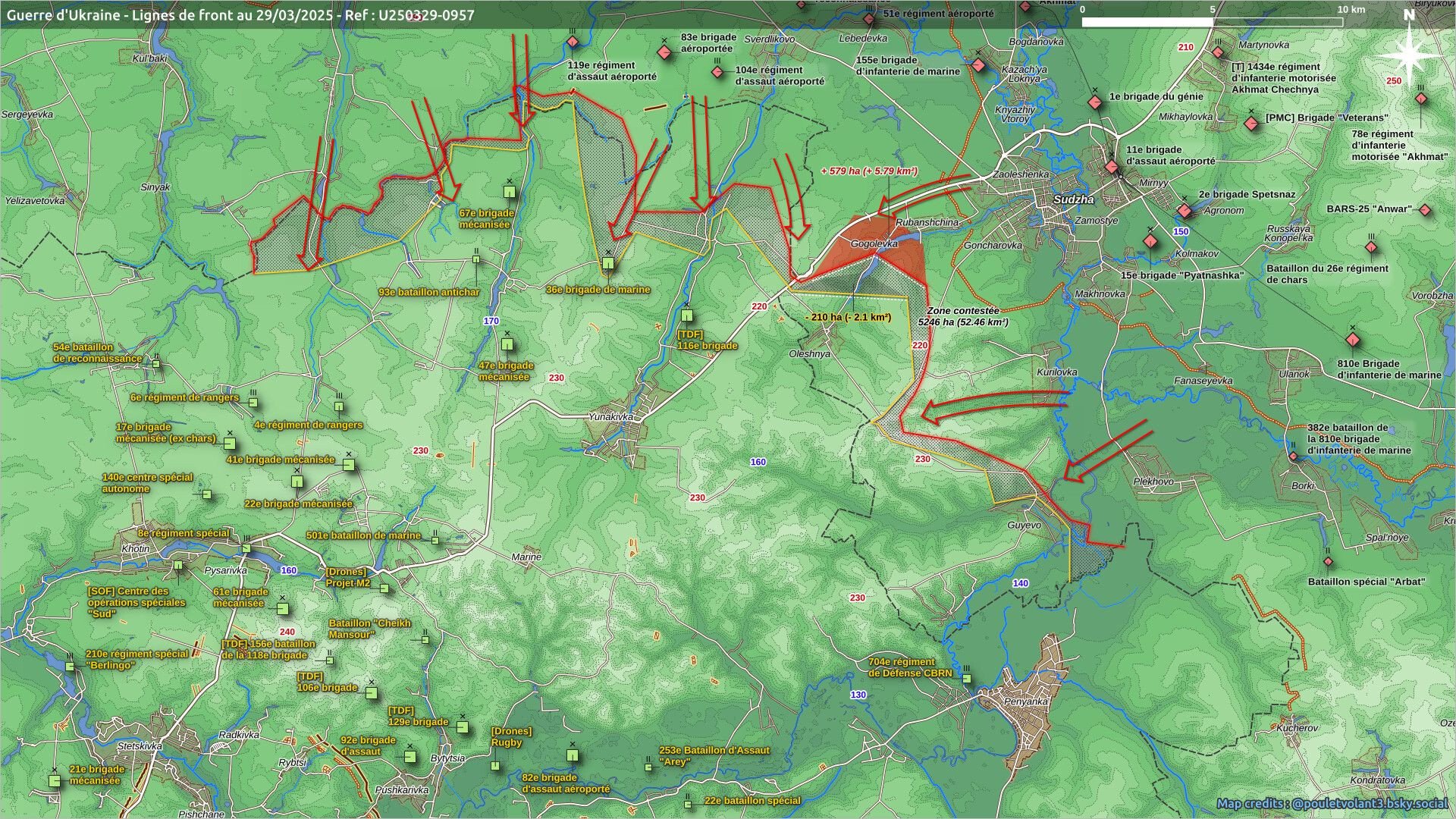Screen dimensions: 1456x819
Task: Select the 22e brigade mécanisée unit square
Action: point(297,481)
